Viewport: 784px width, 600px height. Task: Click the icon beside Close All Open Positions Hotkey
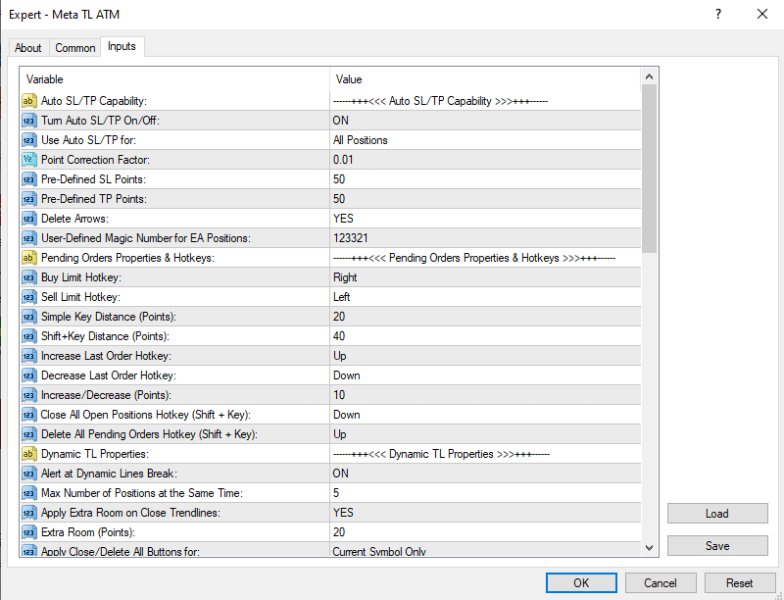pos(28,414)
